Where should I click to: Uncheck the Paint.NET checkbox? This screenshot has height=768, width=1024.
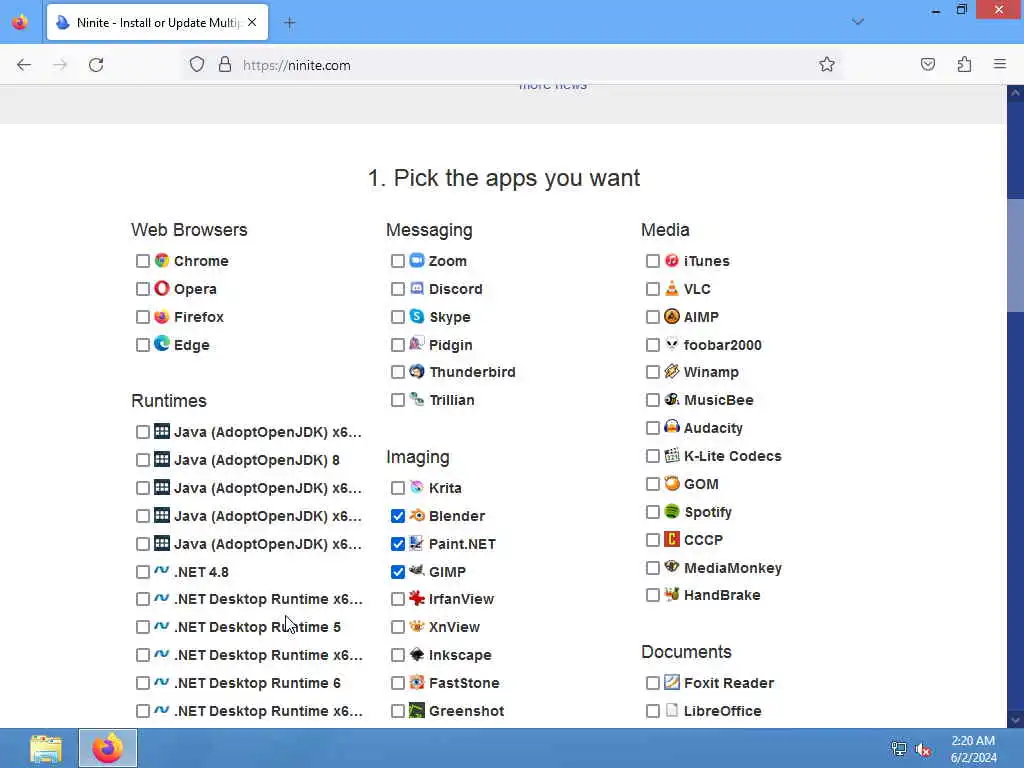tap(397, 544)
